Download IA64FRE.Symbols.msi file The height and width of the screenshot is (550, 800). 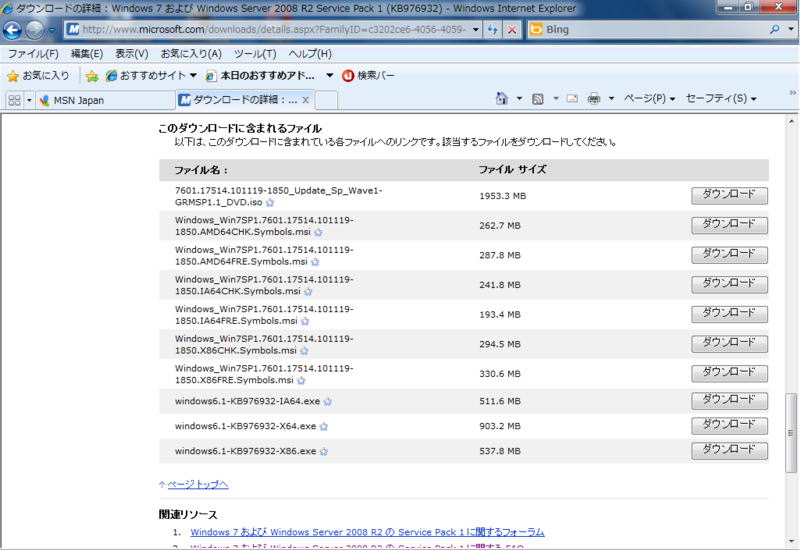729,313
